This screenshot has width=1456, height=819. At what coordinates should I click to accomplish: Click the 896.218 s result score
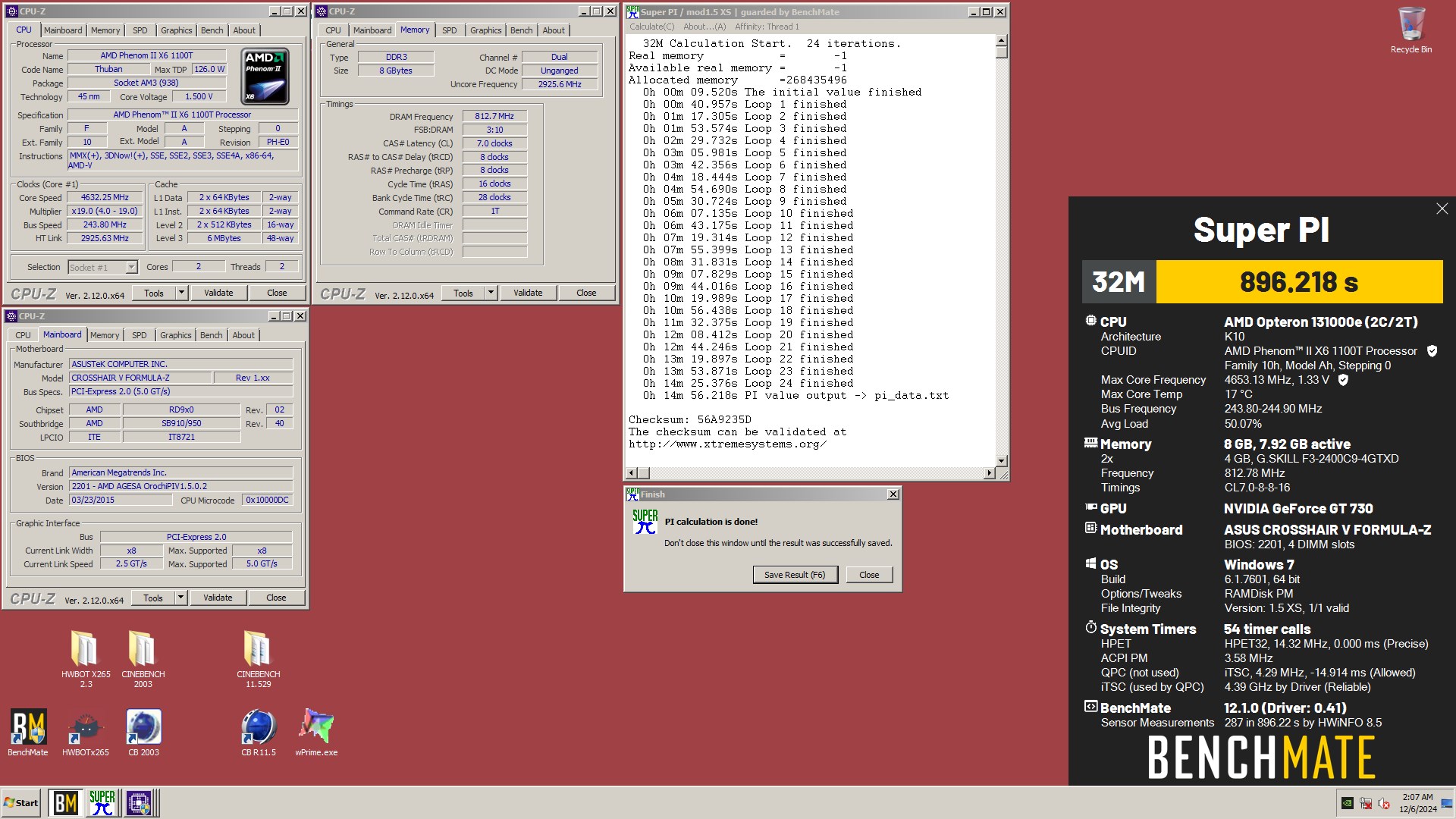(x=1299, y=282)
